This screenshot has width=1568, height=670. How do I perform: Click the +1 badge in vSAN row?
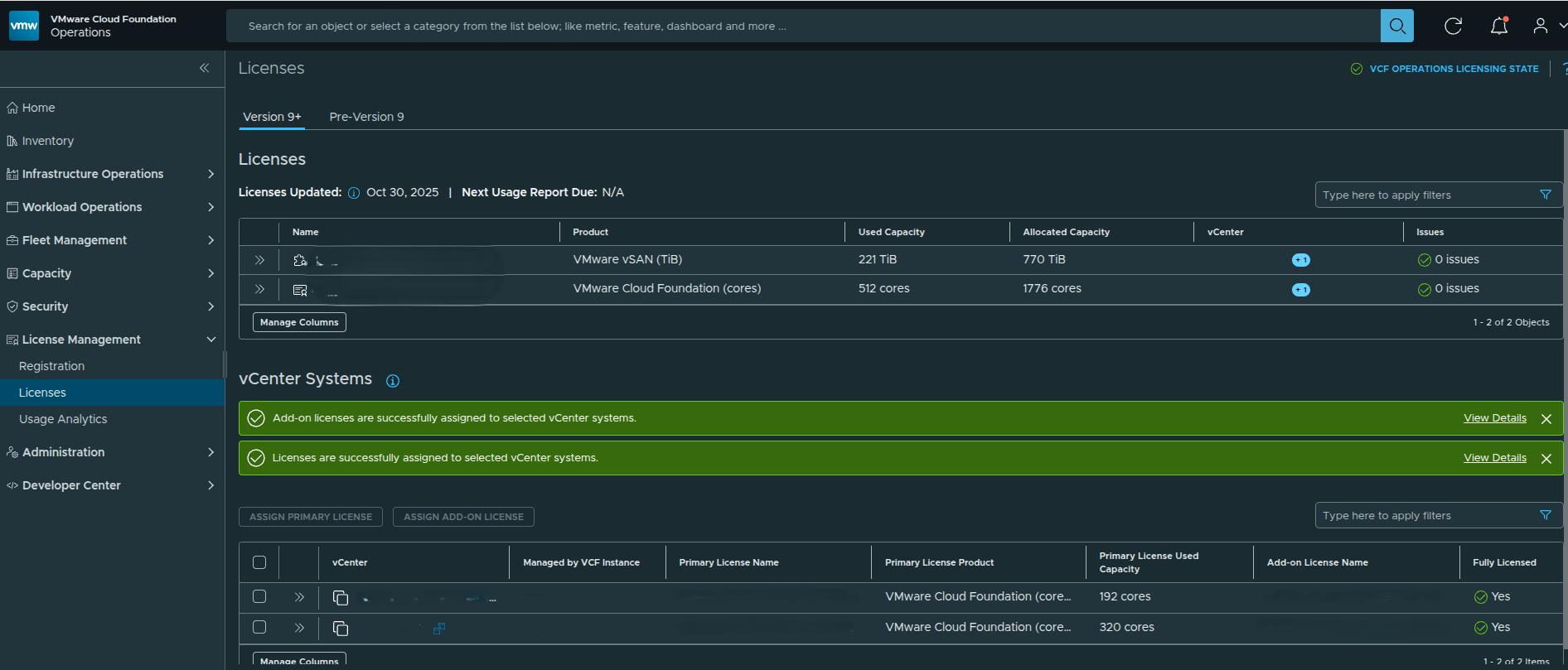coord(1300,260)
